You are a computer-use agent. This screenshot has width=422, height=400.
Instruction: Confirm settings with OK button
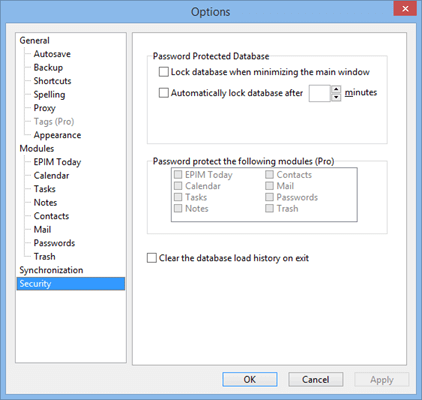(250, 379)
